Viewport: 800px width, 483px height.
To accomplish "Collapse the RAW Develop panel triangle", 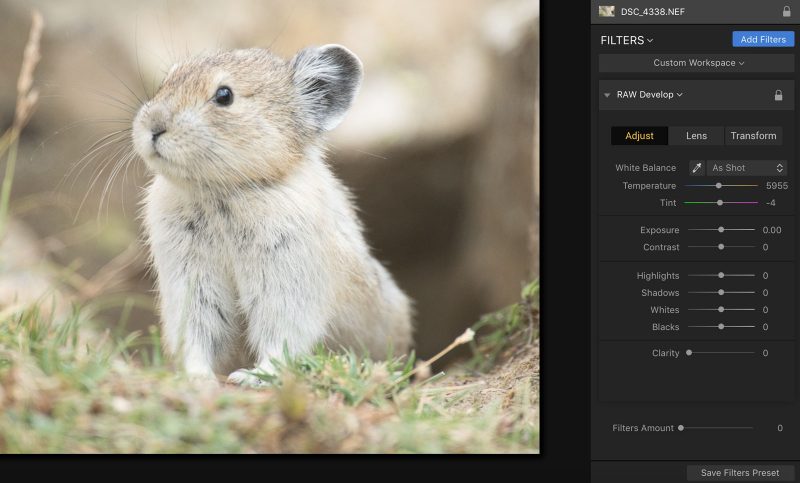I will point(607,95).
